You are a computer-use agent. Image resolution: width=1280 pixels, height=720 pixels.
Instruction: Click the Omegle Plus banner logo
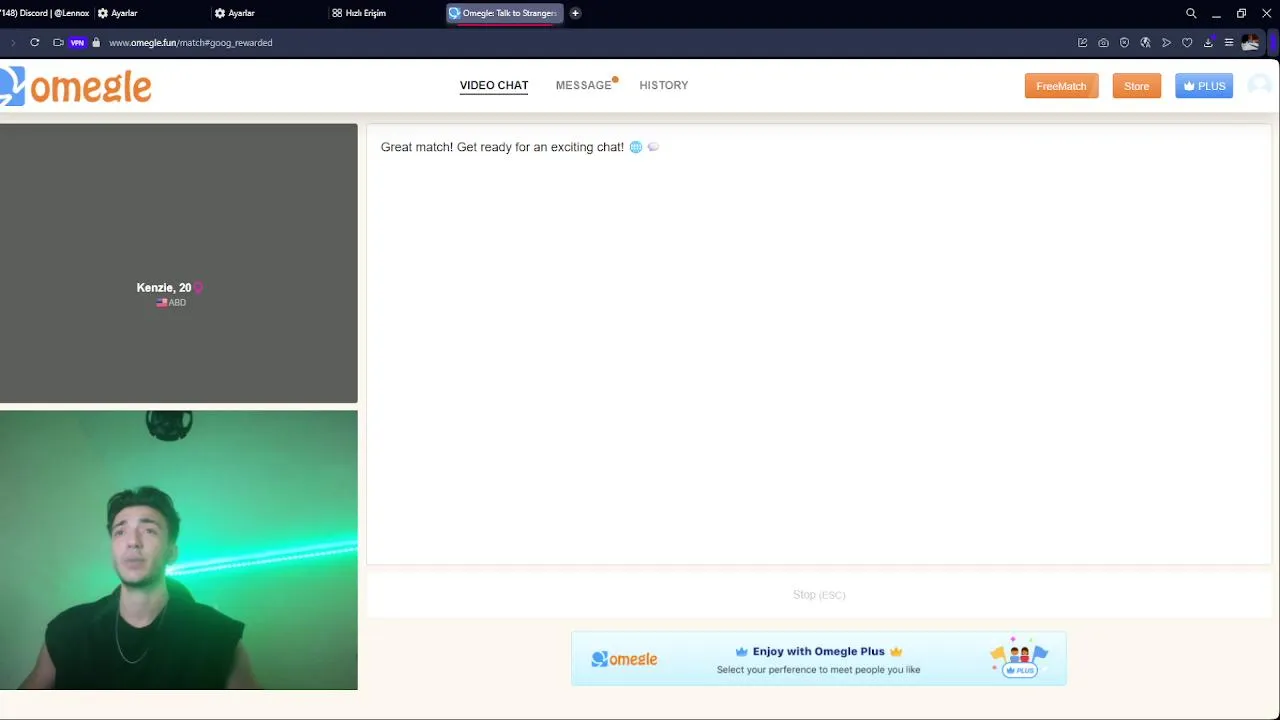pos(624,659)
